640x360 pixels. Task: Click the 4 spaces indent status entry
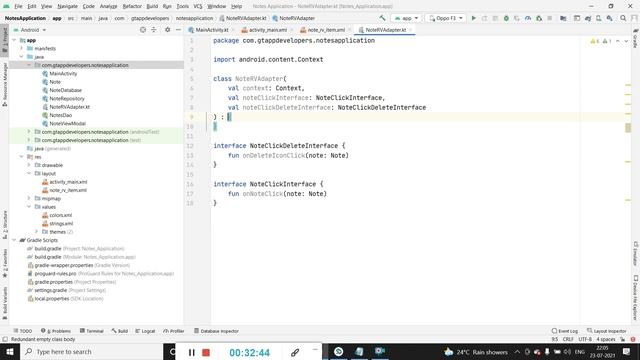pos(605,339)
